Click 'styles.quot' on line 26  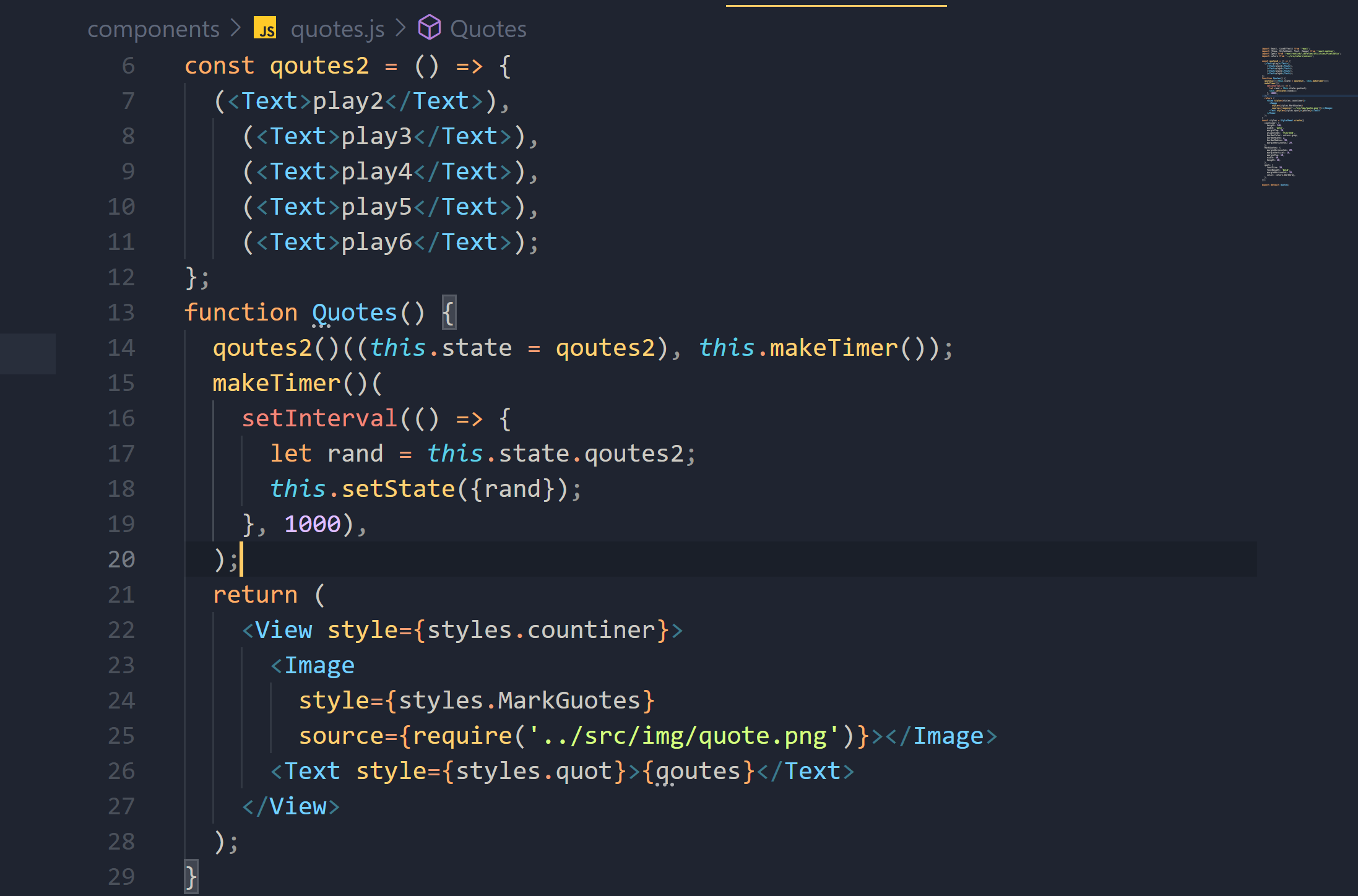pos(534,771)
